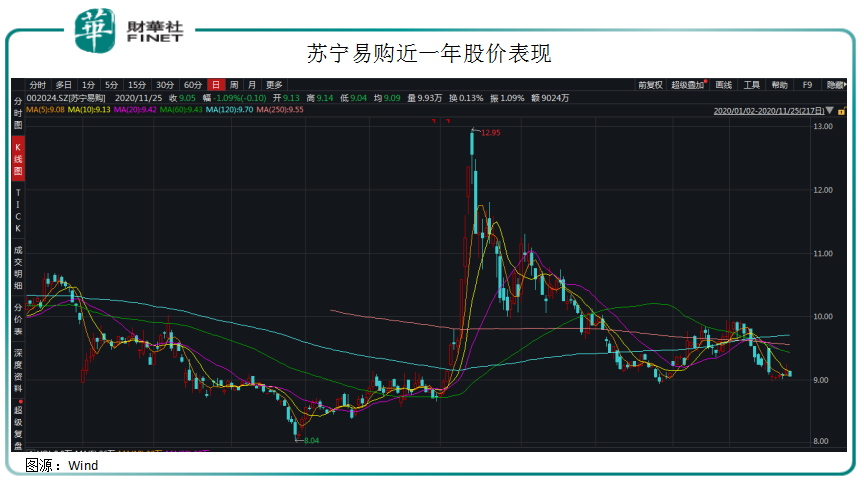
Task: Select the 5分 interval tab
Action: click(x=111, y=85)
